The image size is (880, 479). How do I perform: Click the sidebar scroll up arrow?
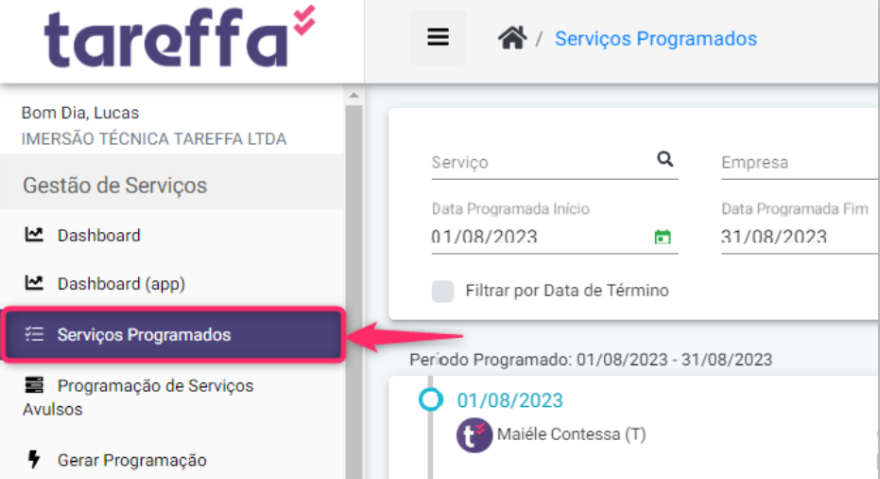click(354, 95)
